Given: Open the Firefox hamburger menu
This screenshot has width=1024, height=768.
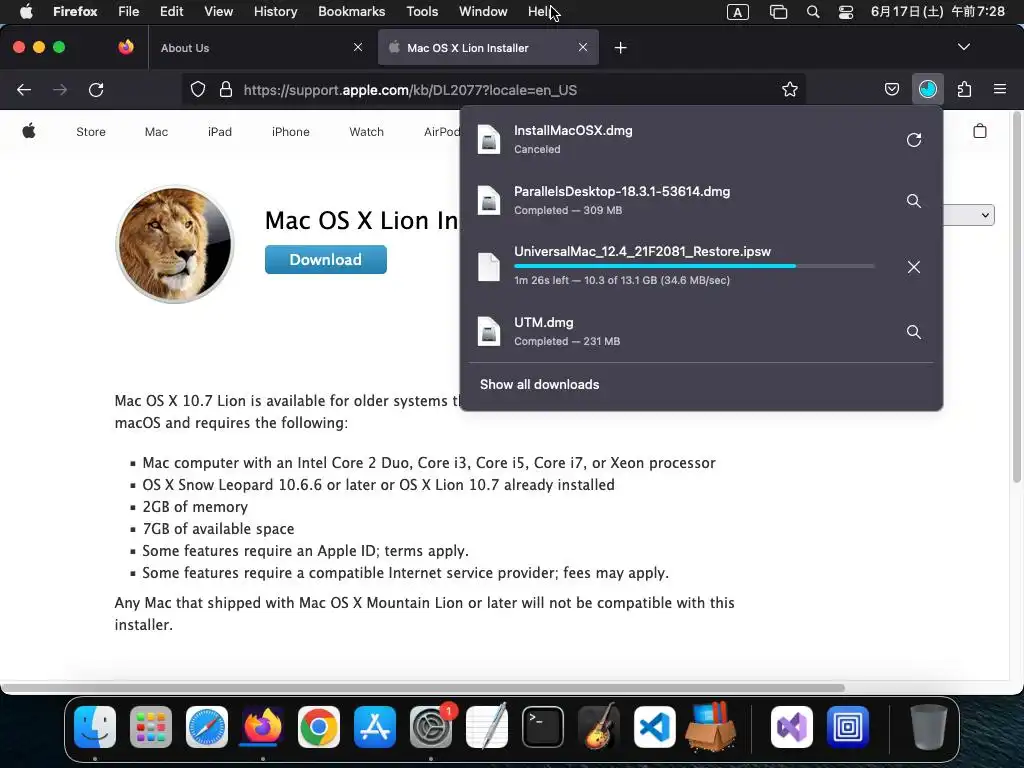Looking at the screenshot, I should coord(999,89).
